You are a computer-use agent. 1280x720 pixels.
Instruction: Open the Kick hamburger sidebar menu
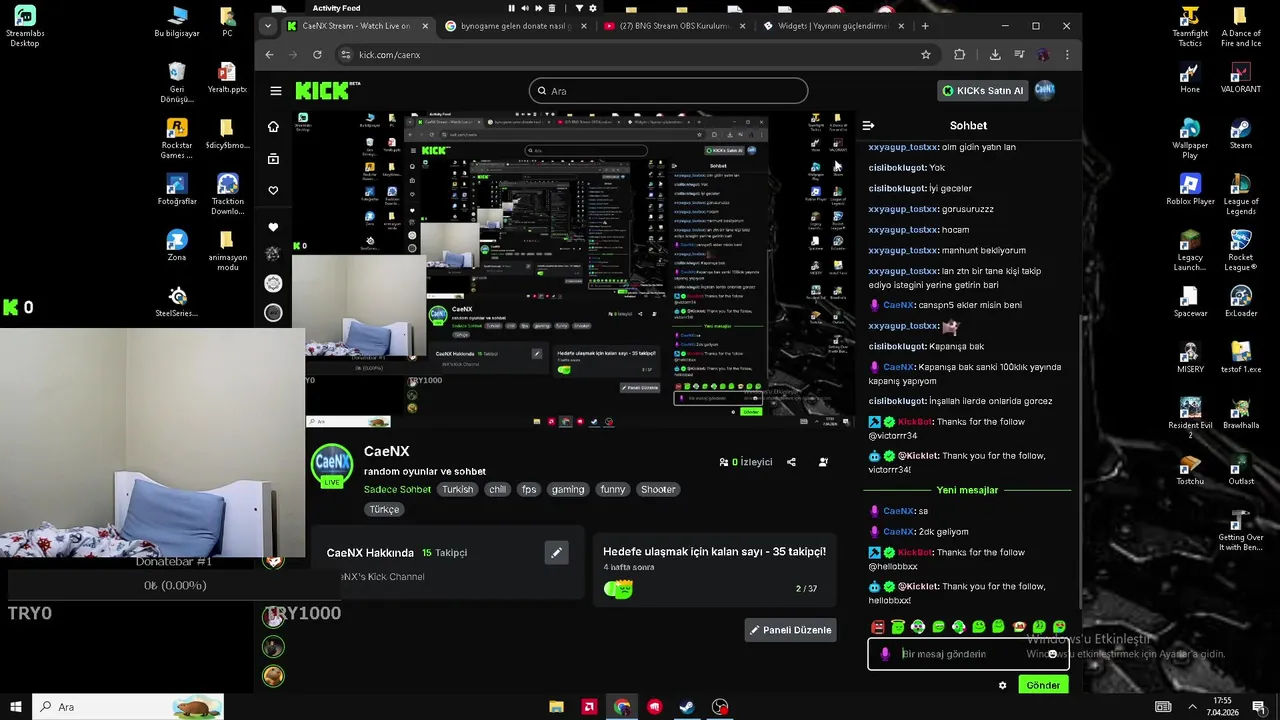[276, 91]
